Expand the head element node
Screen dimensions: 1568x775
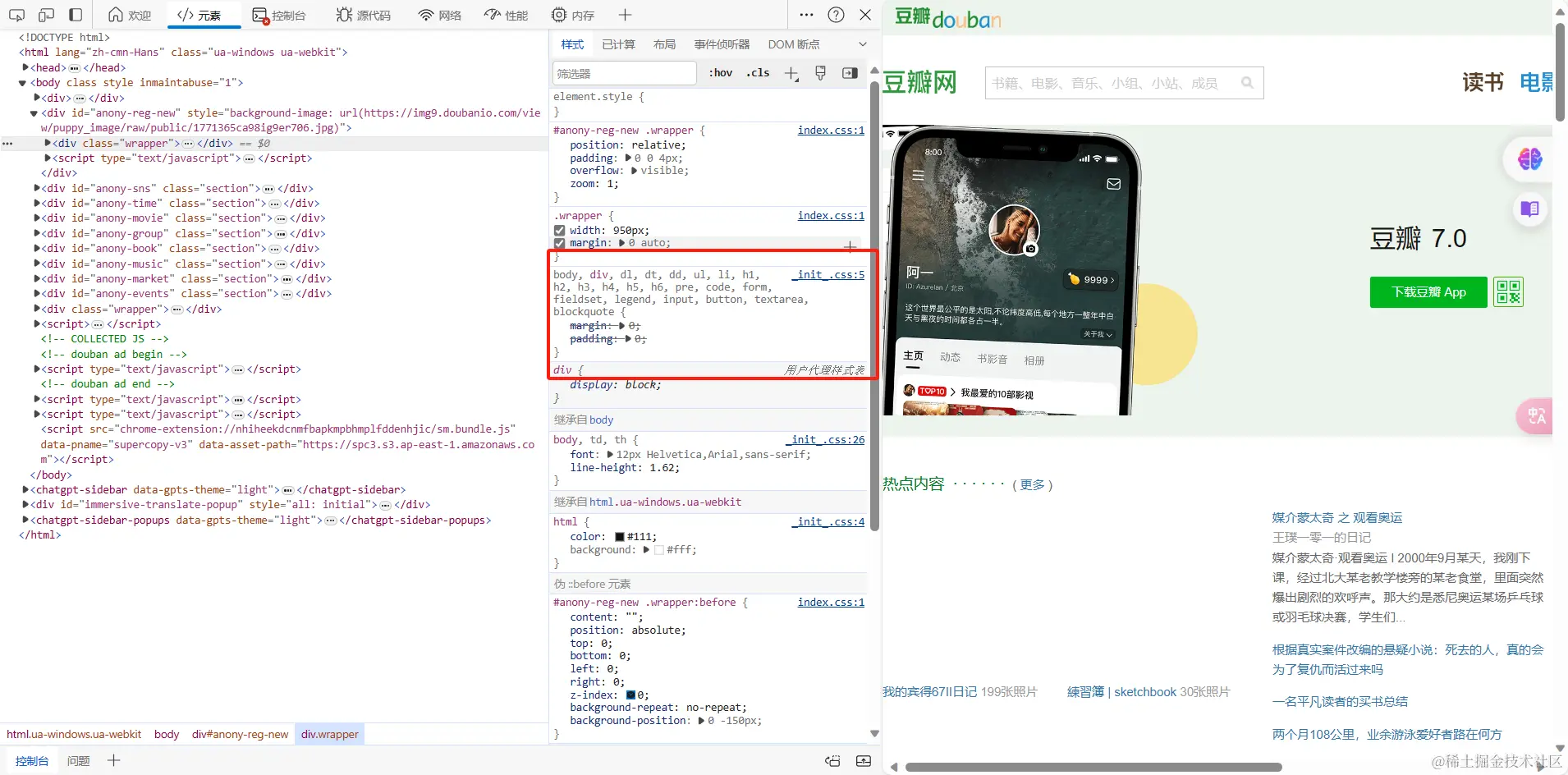coord(25,67)
